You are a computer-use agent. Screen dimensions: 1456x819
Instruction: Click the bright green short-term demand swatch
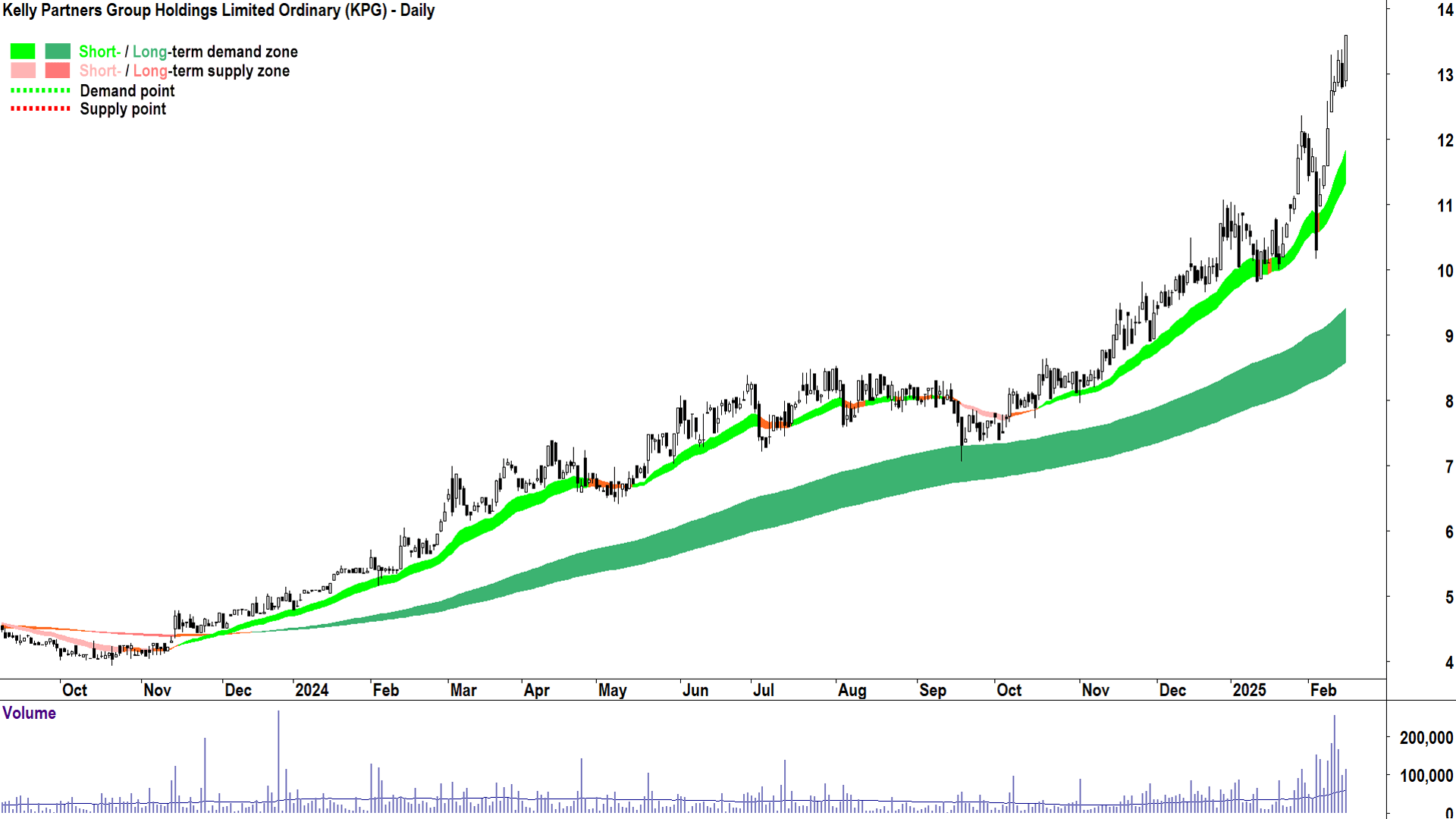point(23,52)
